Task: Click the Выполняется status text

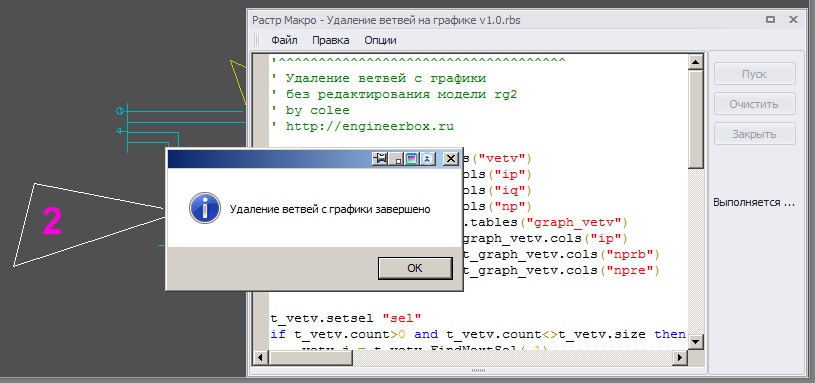Action: (x=754, y=203)
